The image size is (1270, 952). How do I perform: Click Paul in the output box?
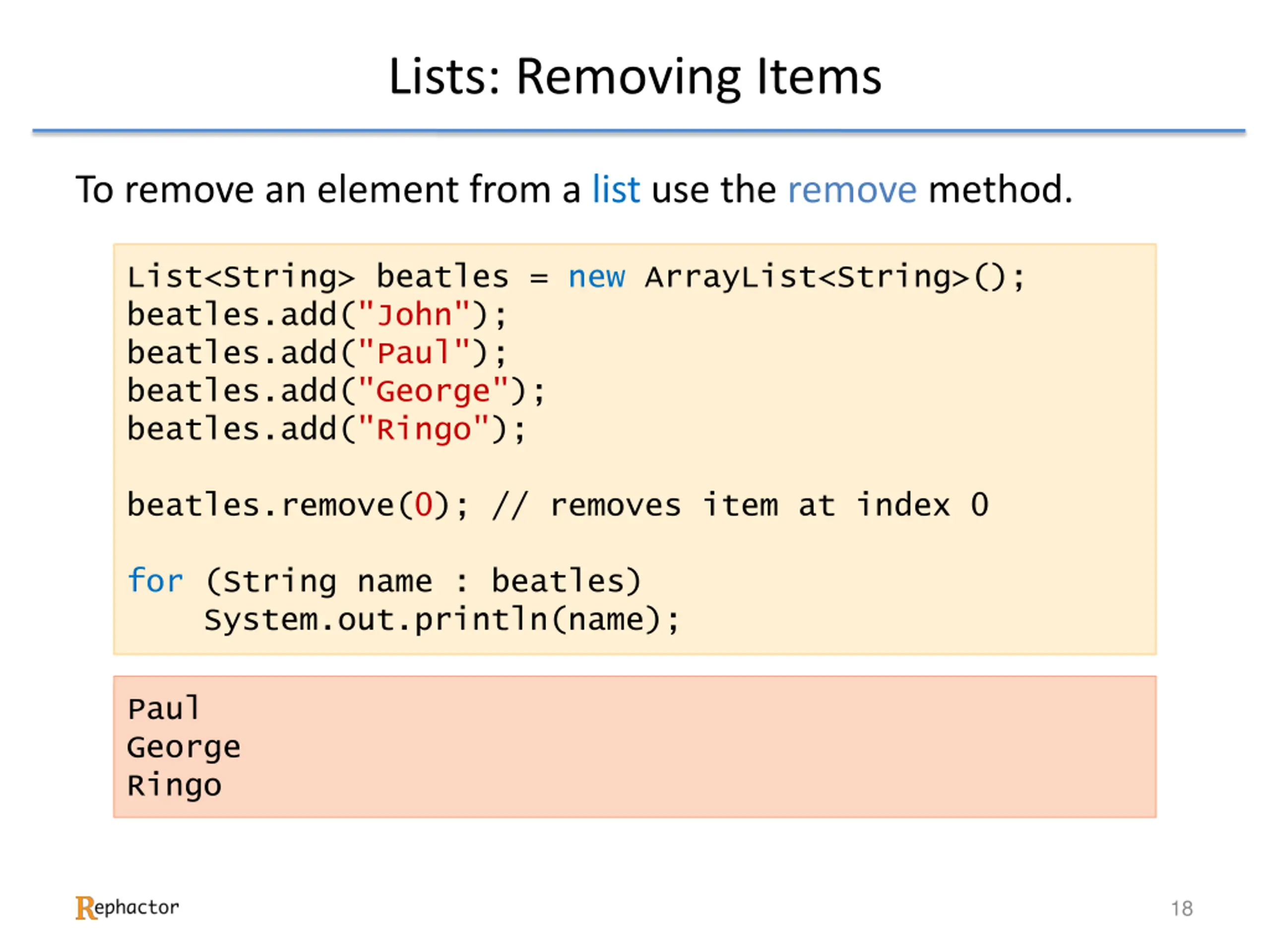(x=164, y=708)
